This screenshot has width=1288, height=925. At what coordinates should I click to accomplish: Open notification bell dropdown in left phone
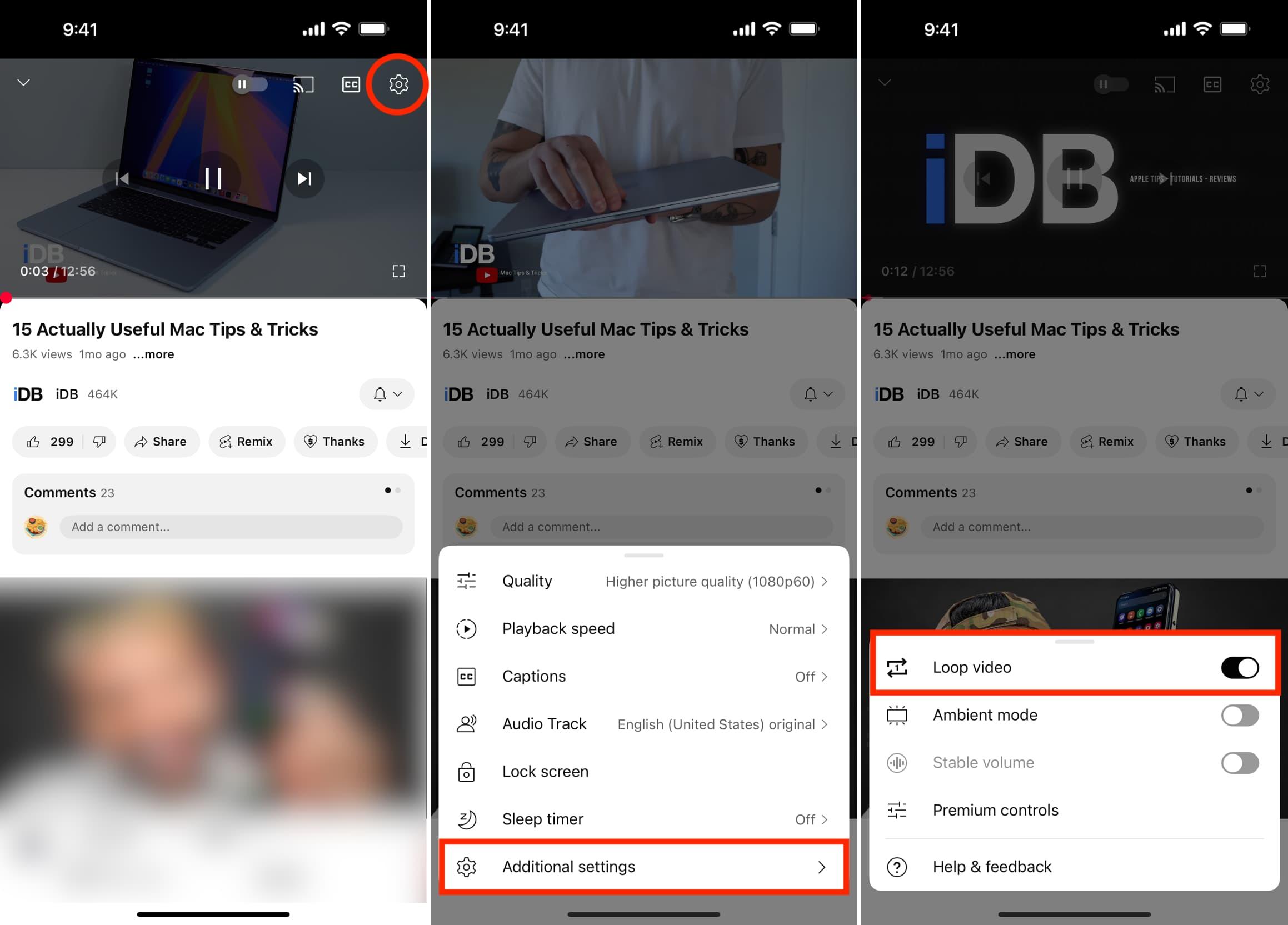(x=387, y=394)
